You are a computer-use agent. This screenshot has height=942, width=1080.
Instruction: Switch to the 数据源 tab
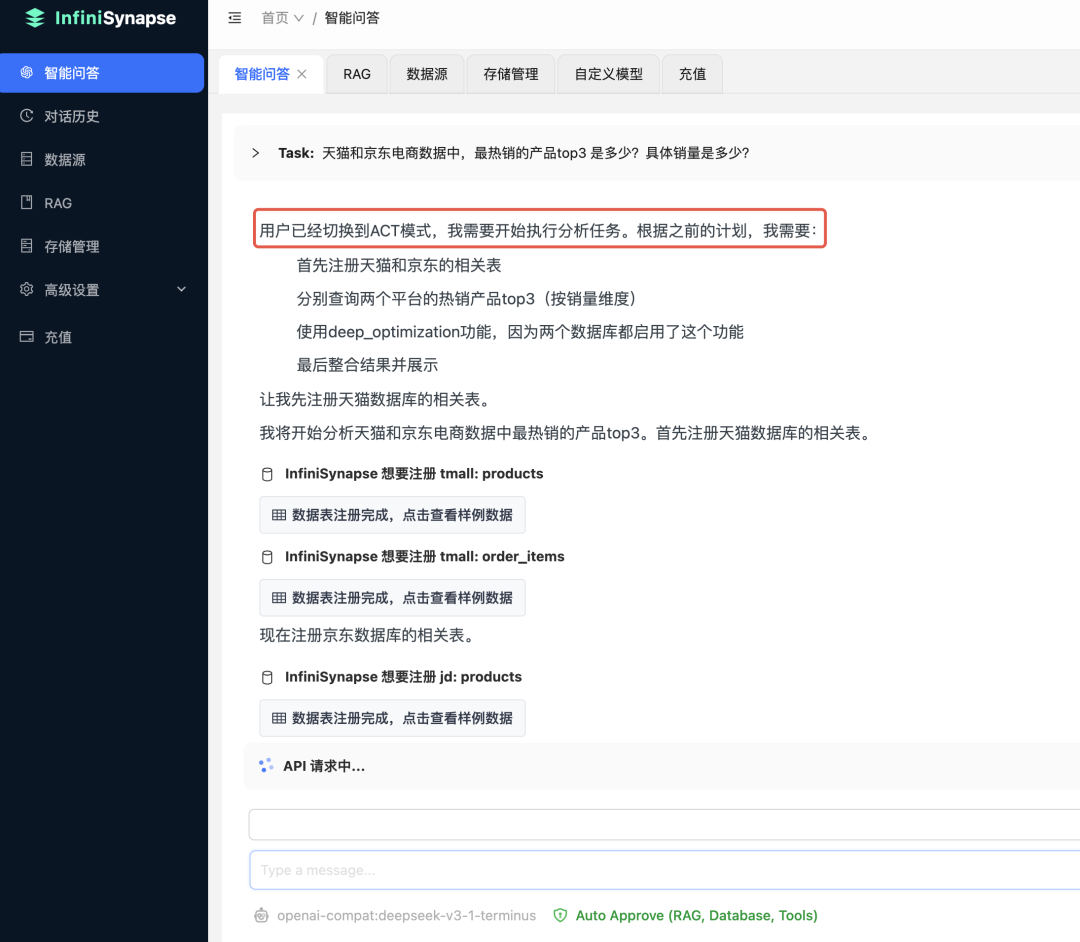click(x=427, y=74)
